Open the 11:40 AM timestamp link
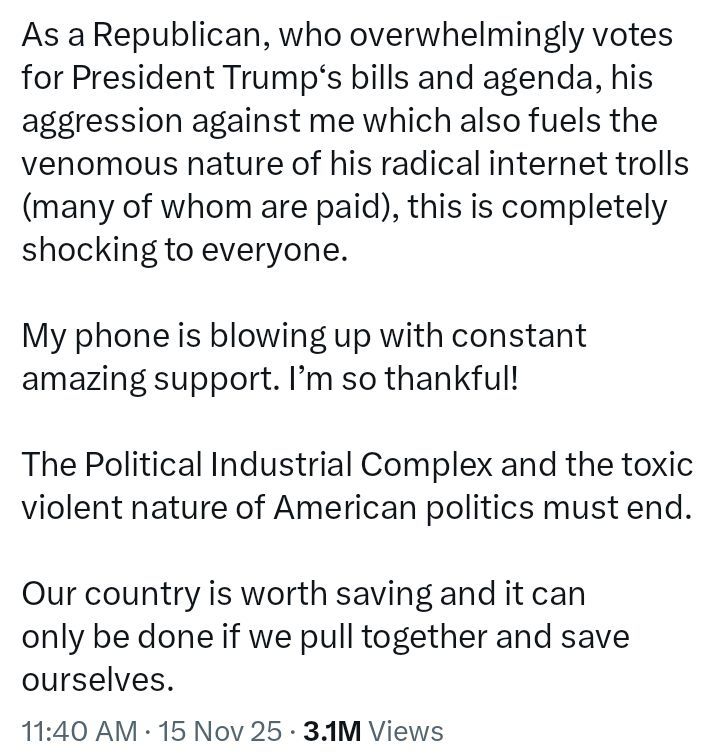The width and height of the screenshot is (720, 753). (80, 731)
